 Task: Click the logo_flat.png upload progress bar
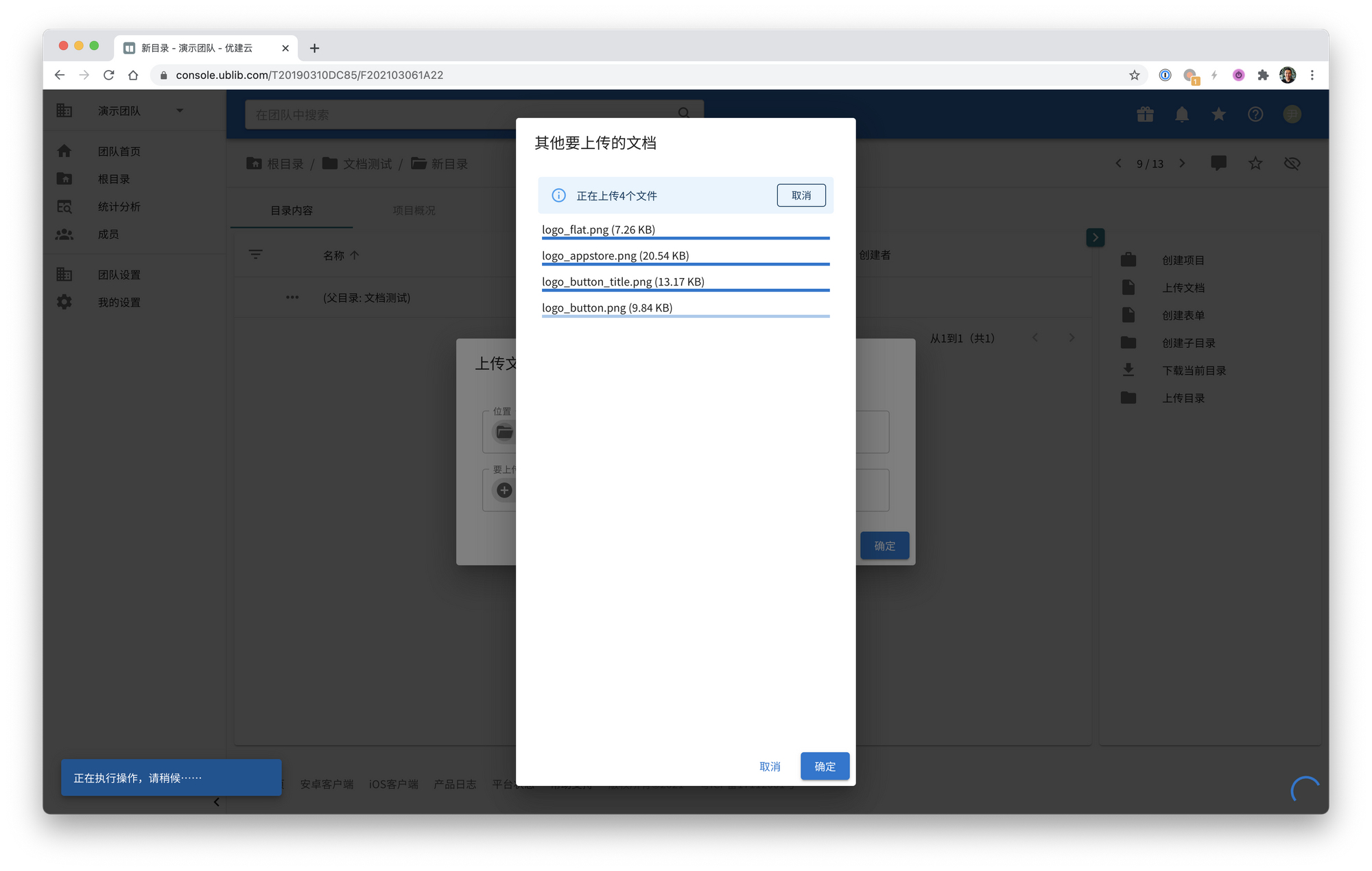point(685,237)
